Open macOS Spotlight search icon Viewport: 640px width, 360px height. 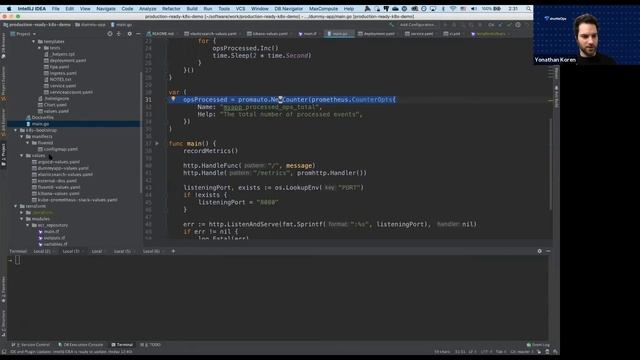(x=529, y=9)
